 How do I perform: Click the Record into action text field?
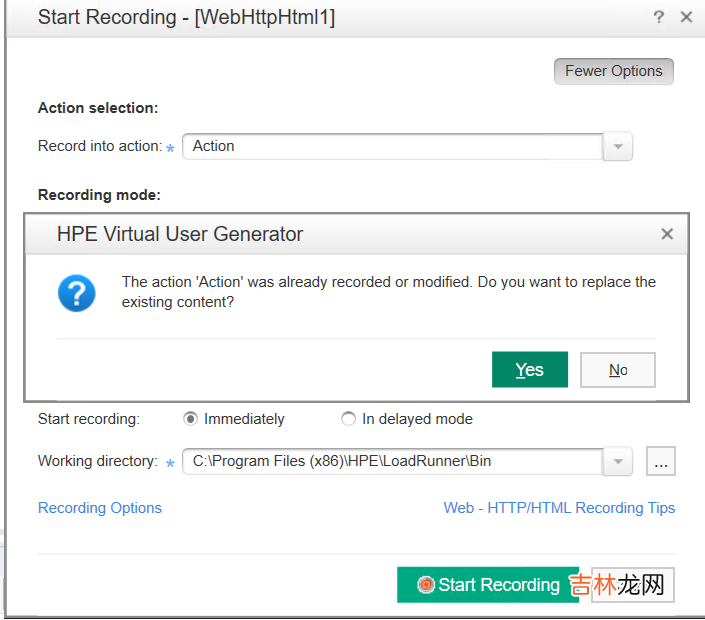(x=392, y=146)
